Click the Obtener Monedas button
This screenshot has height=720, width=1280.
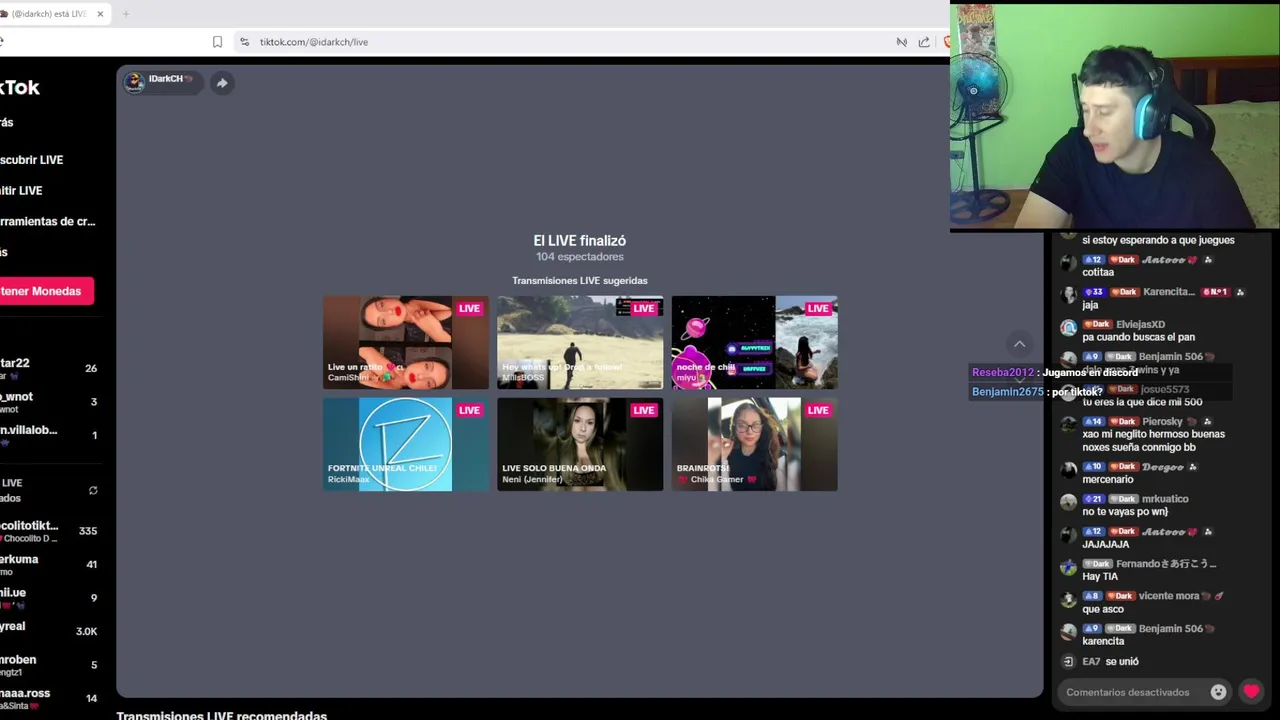(46, 291)
